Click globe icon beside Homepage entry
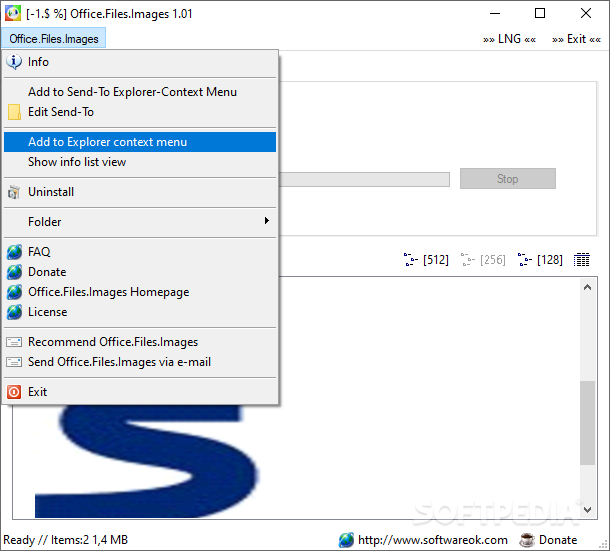This screenshot has height=551, width=610. click(x=14, y=292)
